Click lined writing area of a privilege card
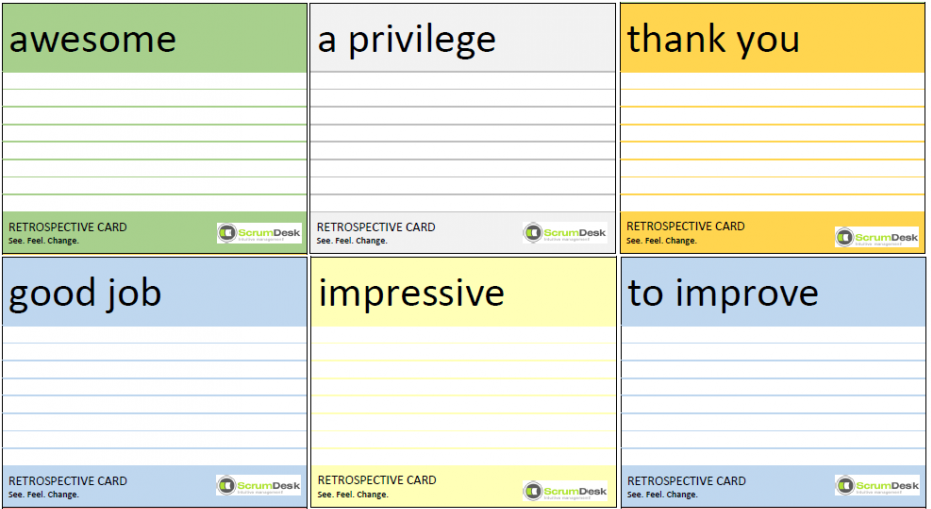 point(463,142)
